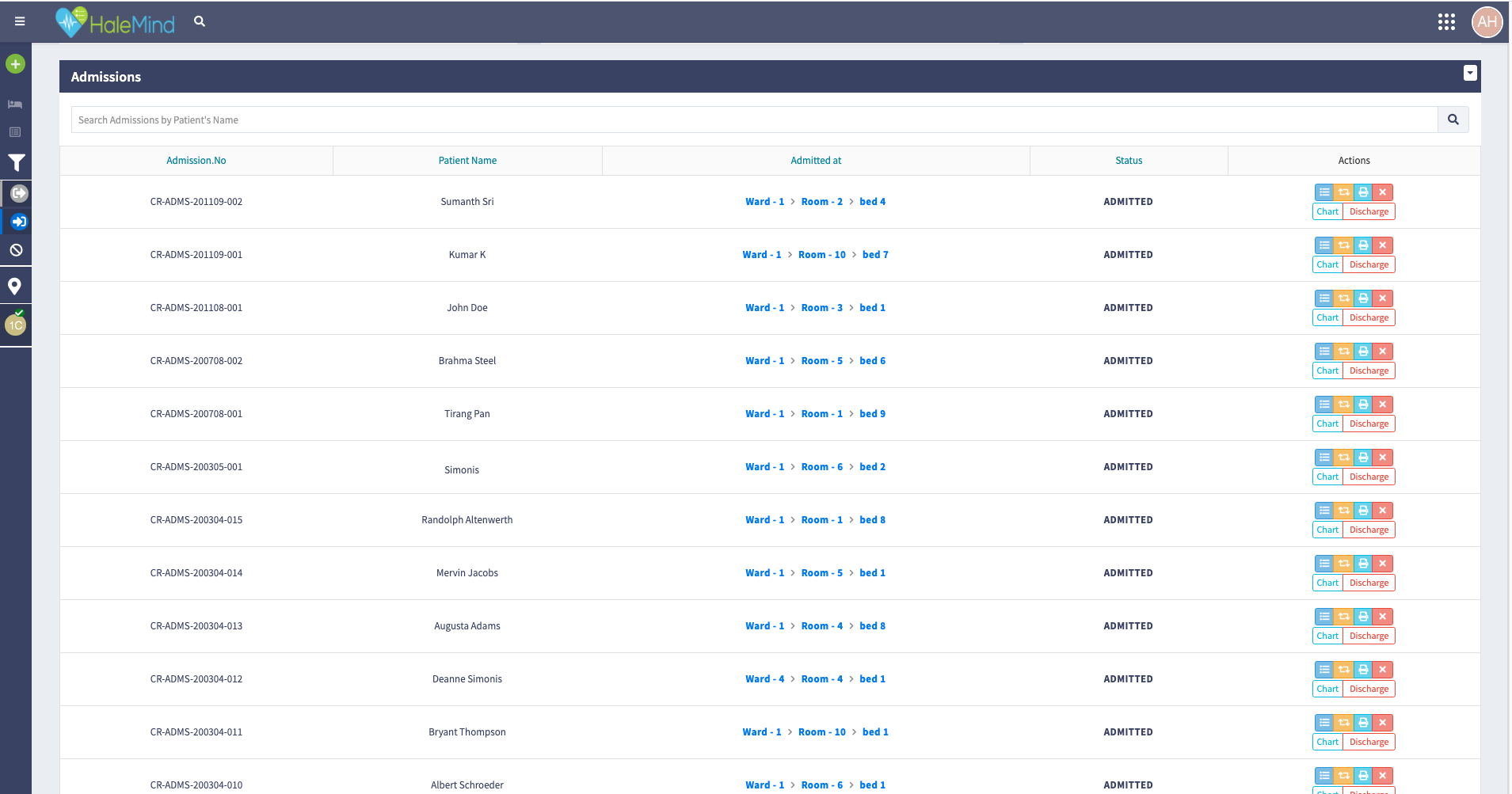
Task: Sort by Patient Name column header
Action: 467,161
